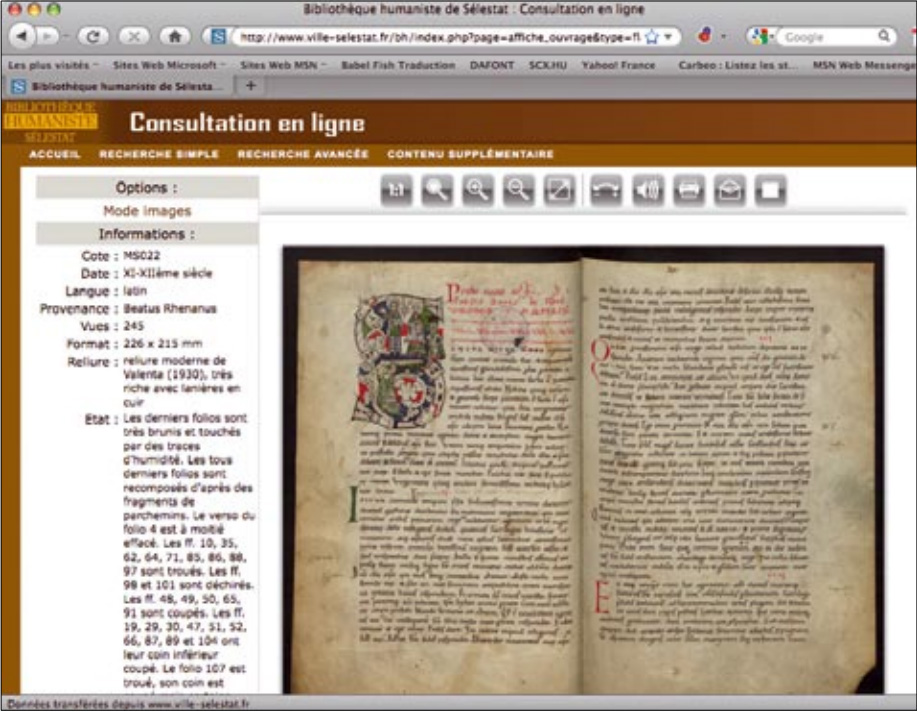The image size is (917, 712).
Task: Open the back/forward history dropdown arrow
Action: tap(66, 37)
